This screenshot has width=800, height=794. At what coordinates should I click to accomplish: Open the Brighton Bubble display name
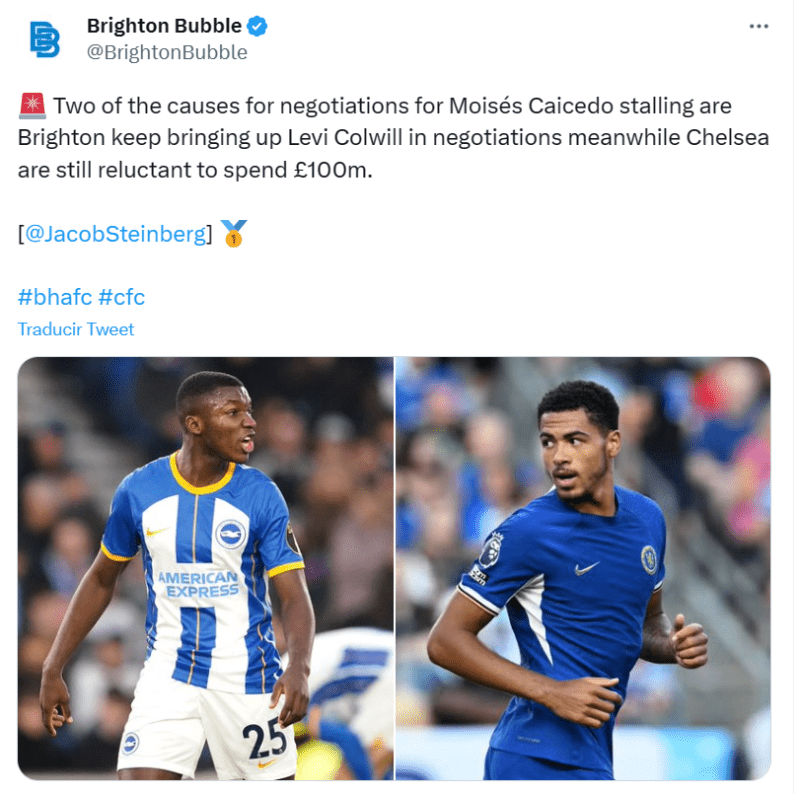[164, 26]
